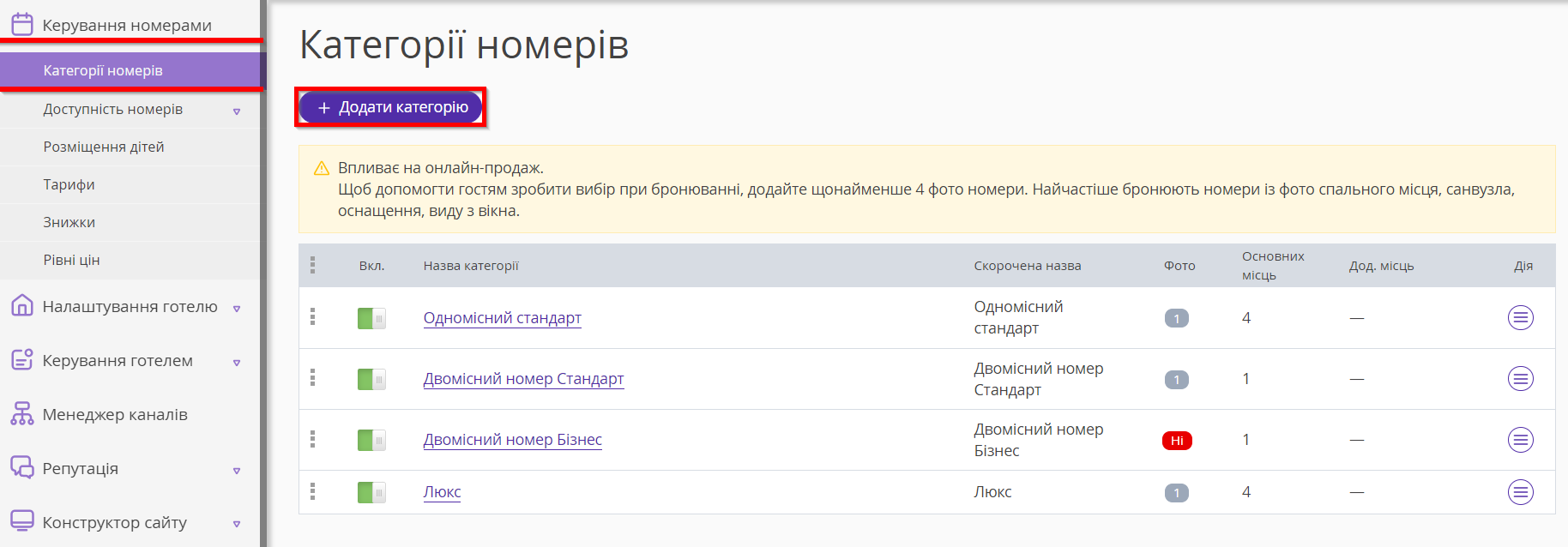Open action menu for Одномісний стандарт row

(x=1521, y=318)
